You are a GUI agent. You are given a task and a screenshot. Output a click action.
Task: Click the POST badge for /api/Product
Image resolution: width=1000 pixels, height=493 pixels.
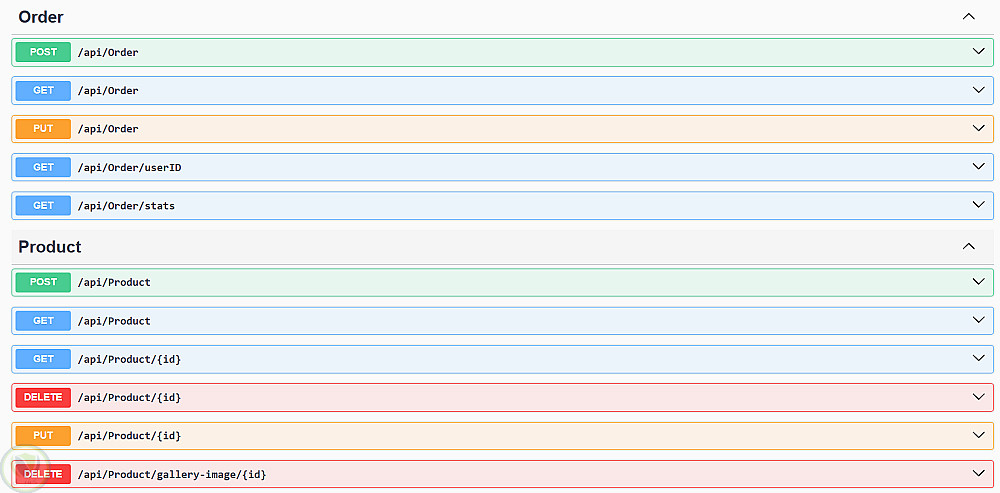43,282
